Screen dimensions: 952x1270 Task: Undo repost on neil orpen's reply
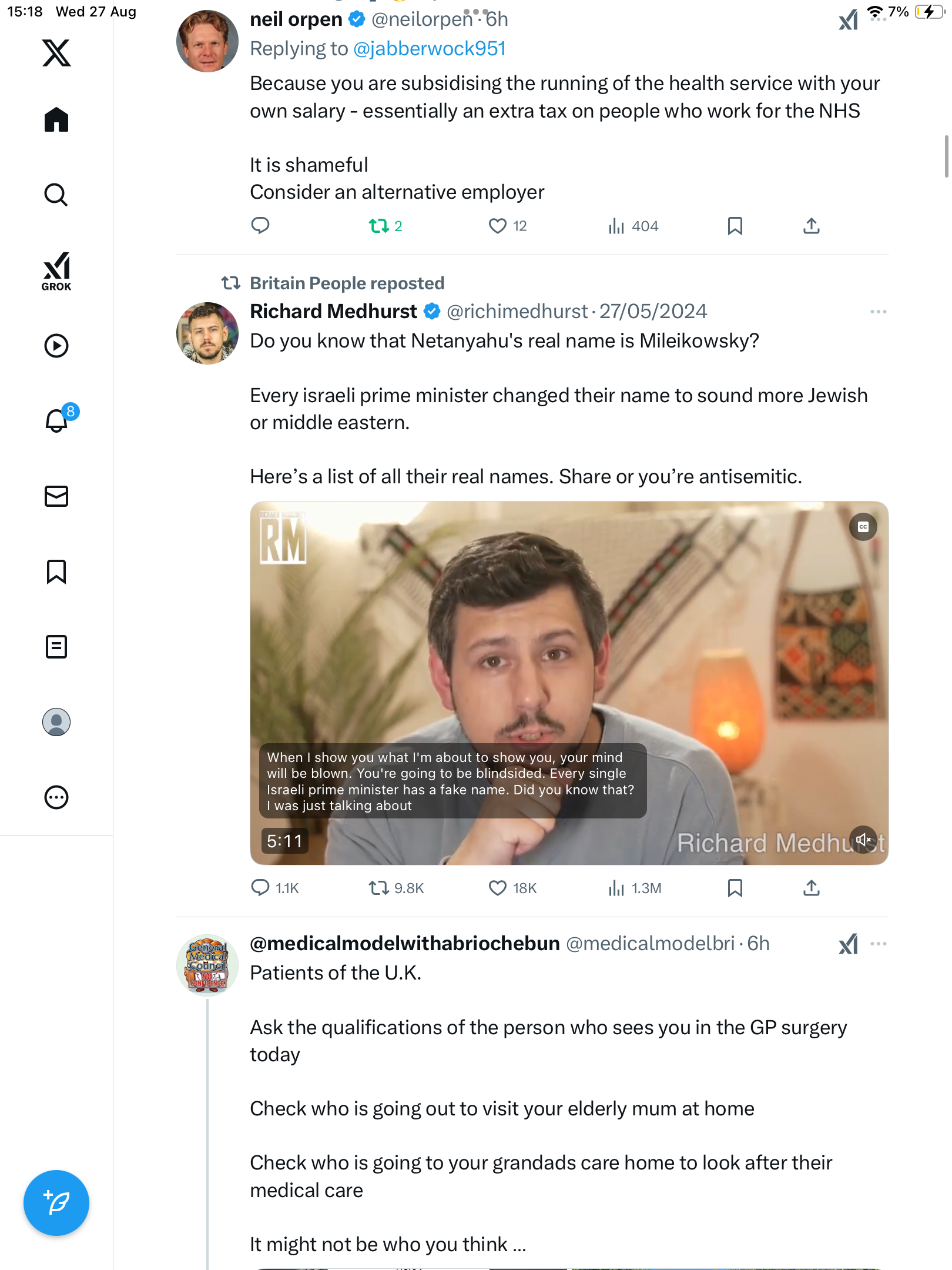(x=379, y=226)
